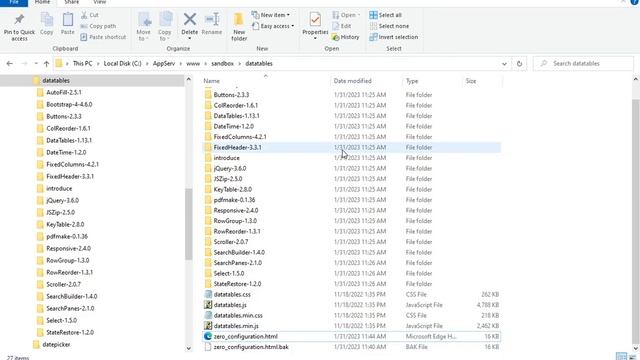Switch to the Share ribbon tab
640x360 pixels.
(71, 2)
